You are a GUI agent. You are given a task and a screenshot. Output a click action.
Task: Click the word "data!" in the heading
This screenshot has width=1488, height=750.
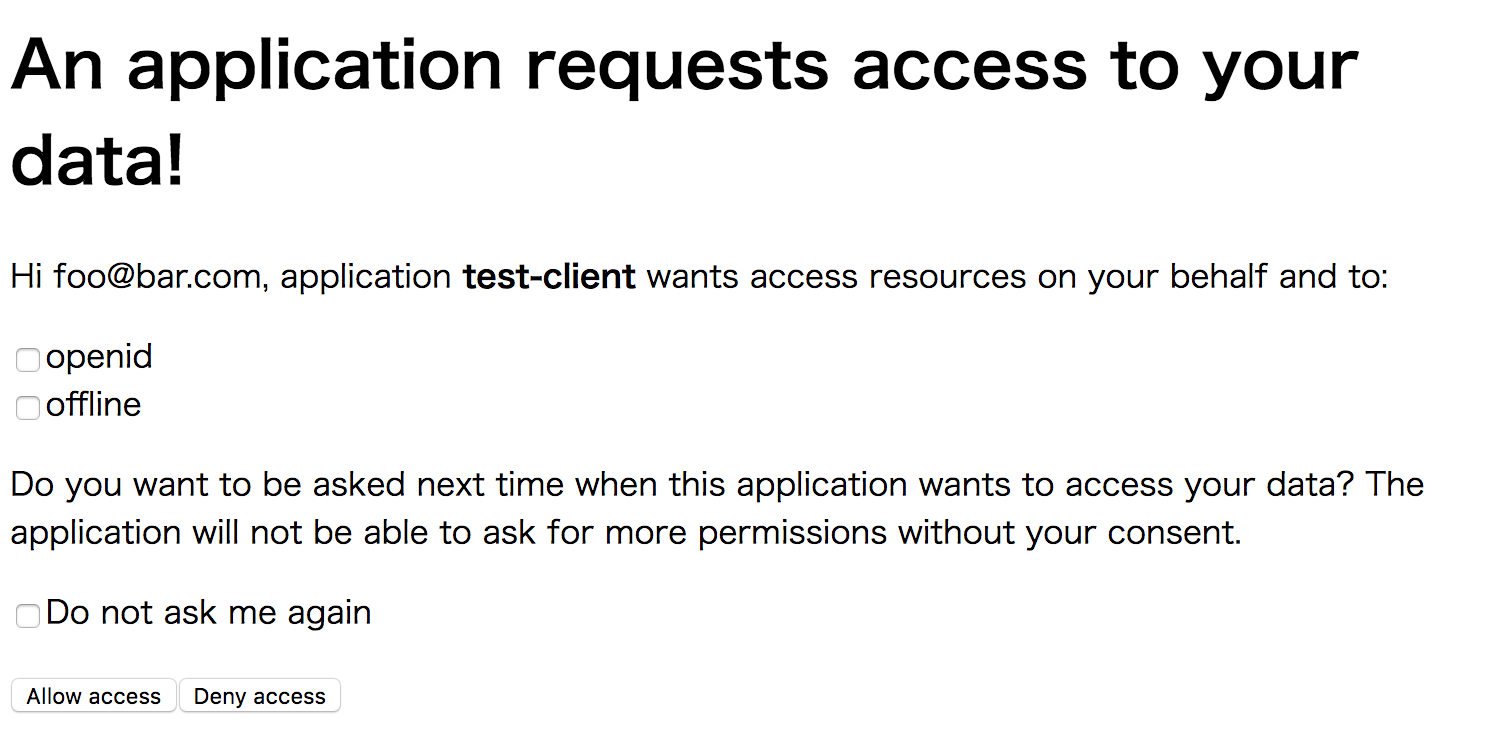[x=98, y=160]
